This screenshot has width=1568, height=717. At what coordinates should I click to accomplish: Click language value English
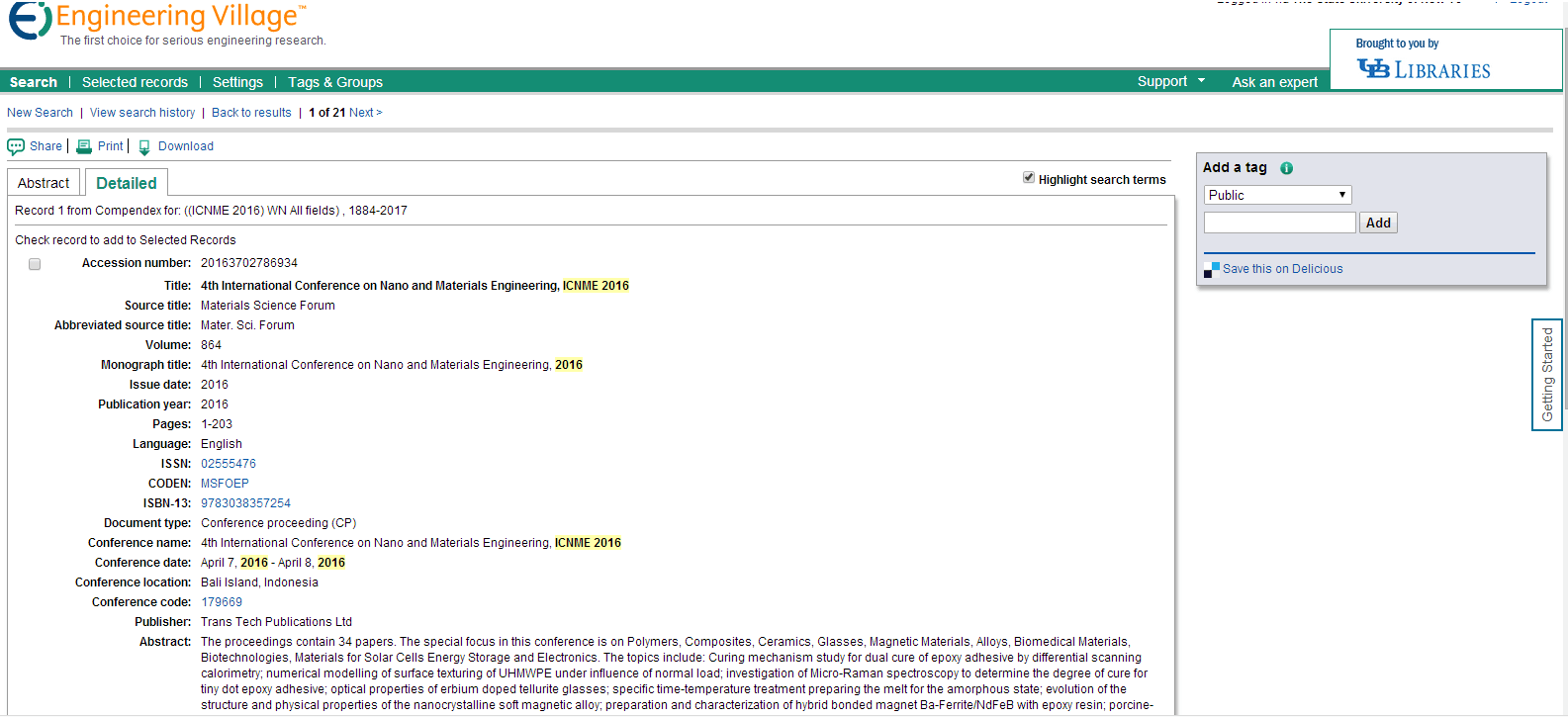pyautogui.click(x=222, y=444)
